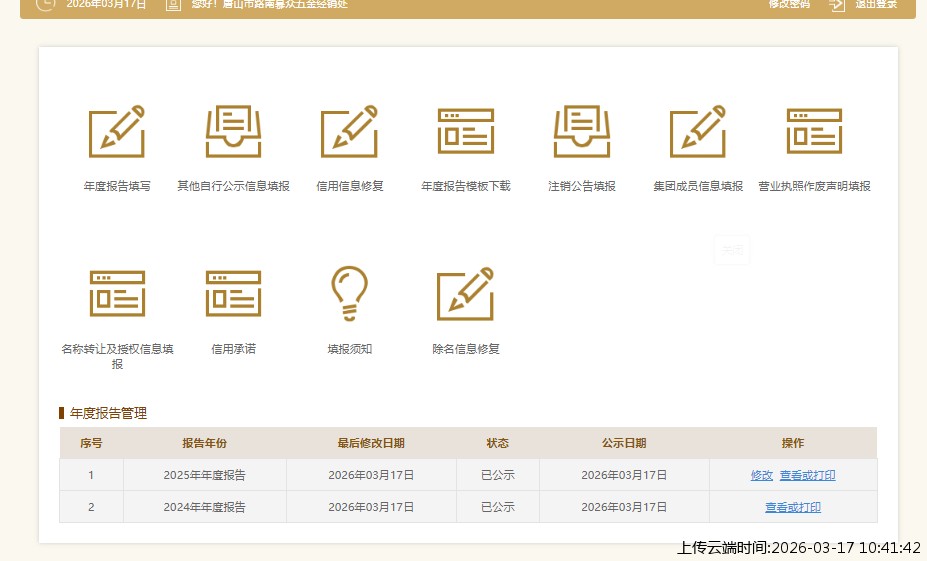Select the 2024年年度报告 cell
927x561 pixels.
205,507
